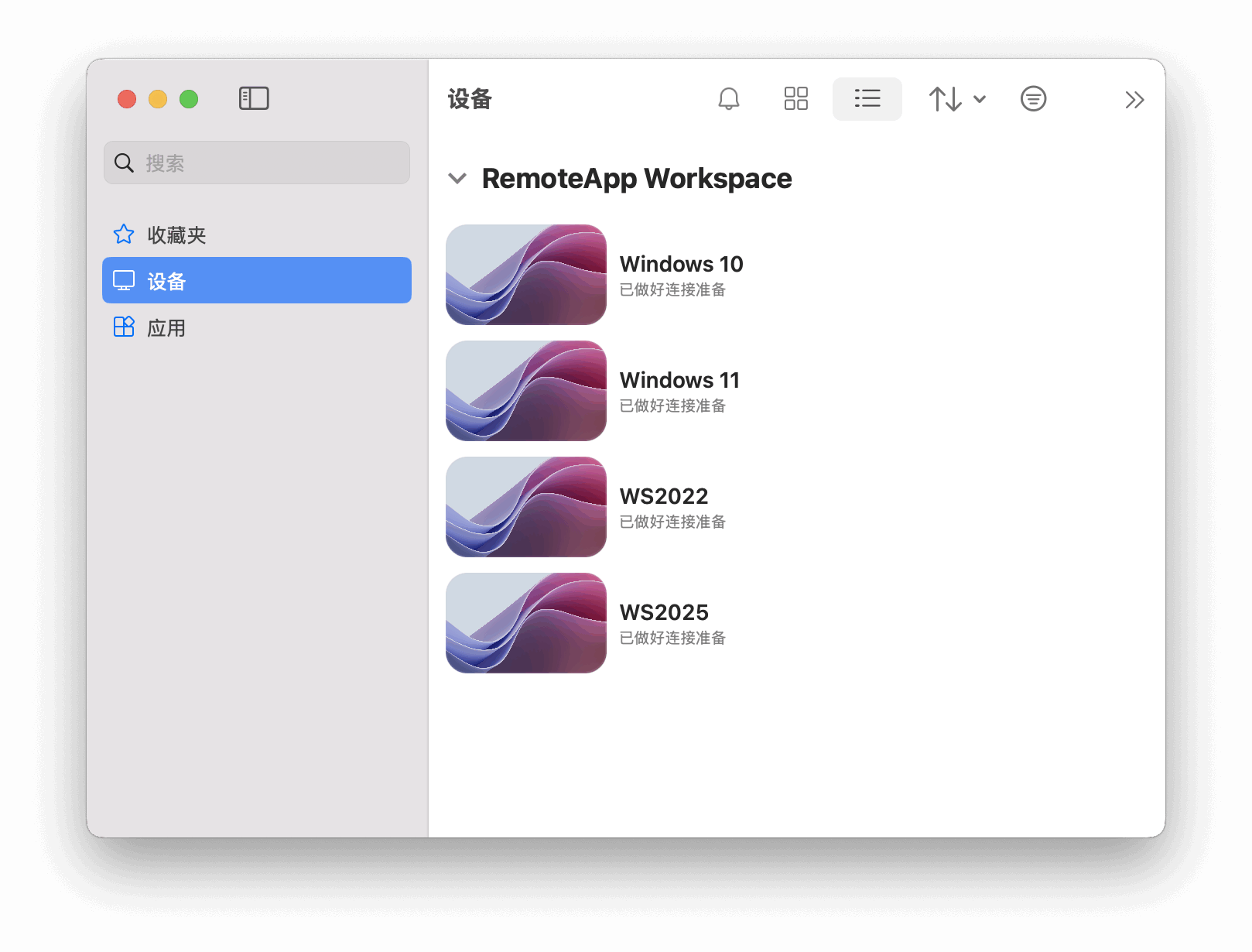The image size is (1252, 952).
Task: Click the apps icon beside 应用
Action: pyautogui.click(x=124, y=327)
